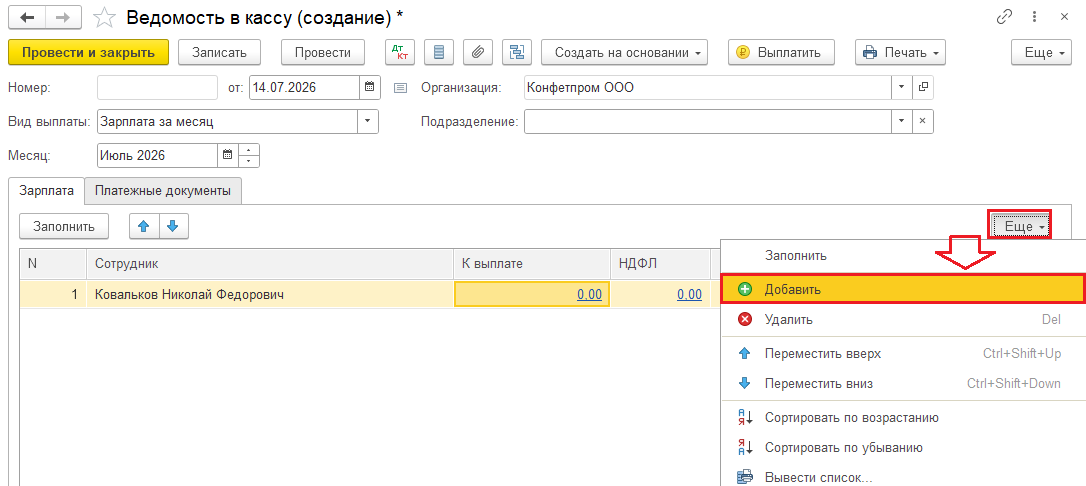Open the Создать на основании dropdown
The image size is (1086, 486).
click(624, 53)
